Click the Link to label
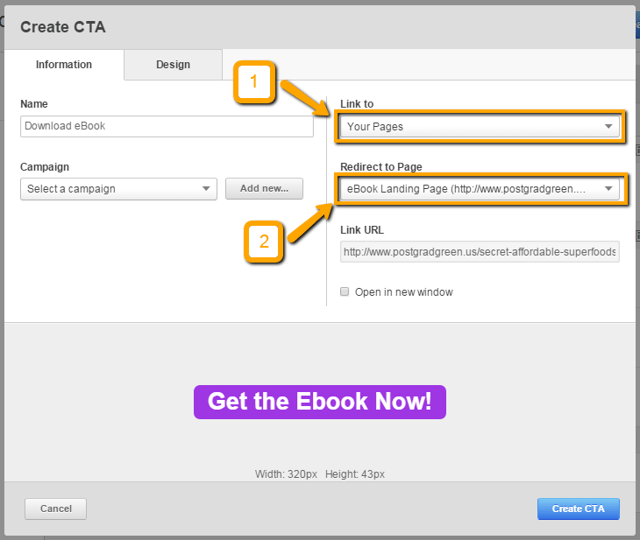 click(357, 104)
